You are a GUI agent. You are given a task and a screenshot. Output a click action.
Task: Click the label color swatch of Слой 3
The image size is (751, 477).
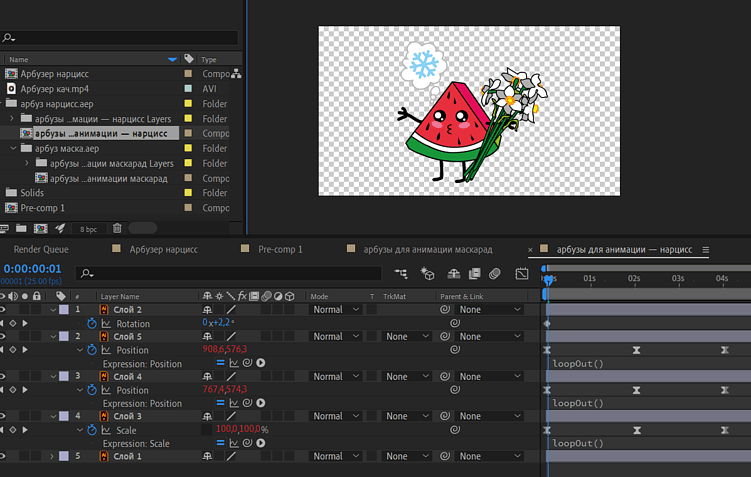(x=64, y=416)
